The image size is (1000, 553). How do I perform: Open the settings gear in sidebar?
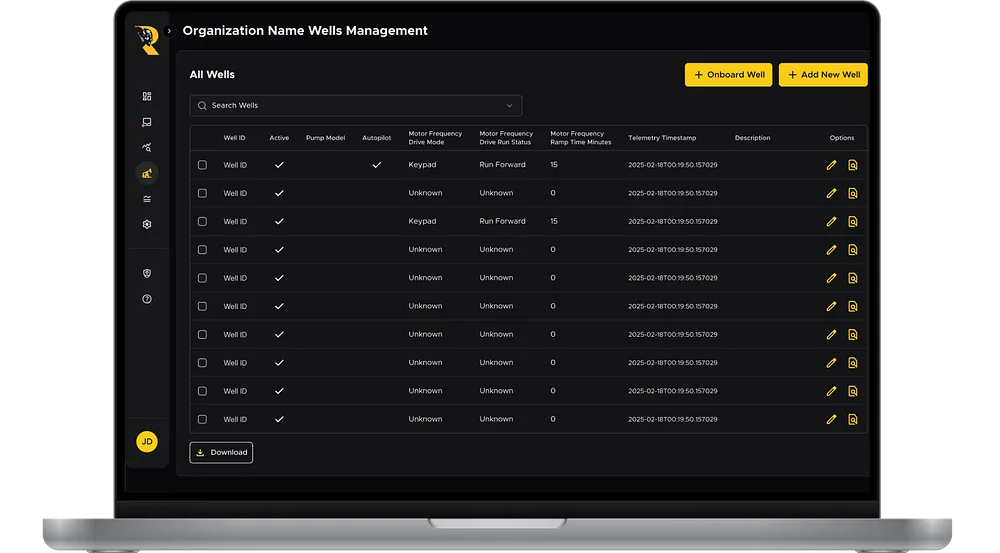pyautogui.click(x=147, y=225)
